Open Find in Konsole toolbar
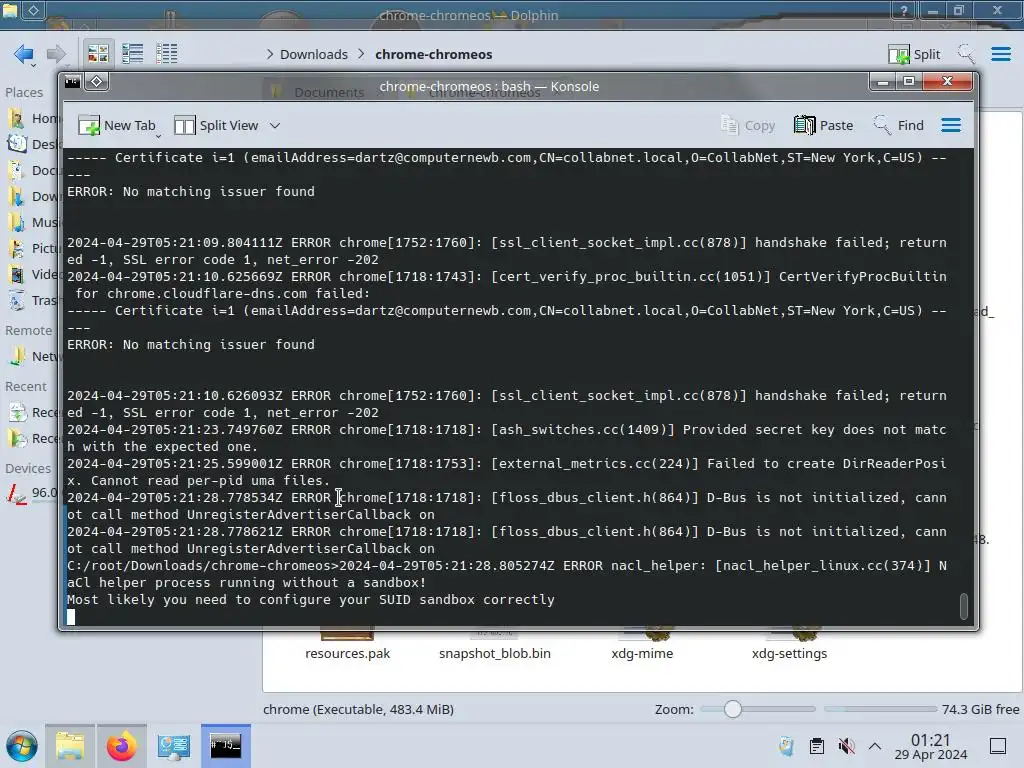Screen dimensions: 1024x768 [x=899, y=125]
